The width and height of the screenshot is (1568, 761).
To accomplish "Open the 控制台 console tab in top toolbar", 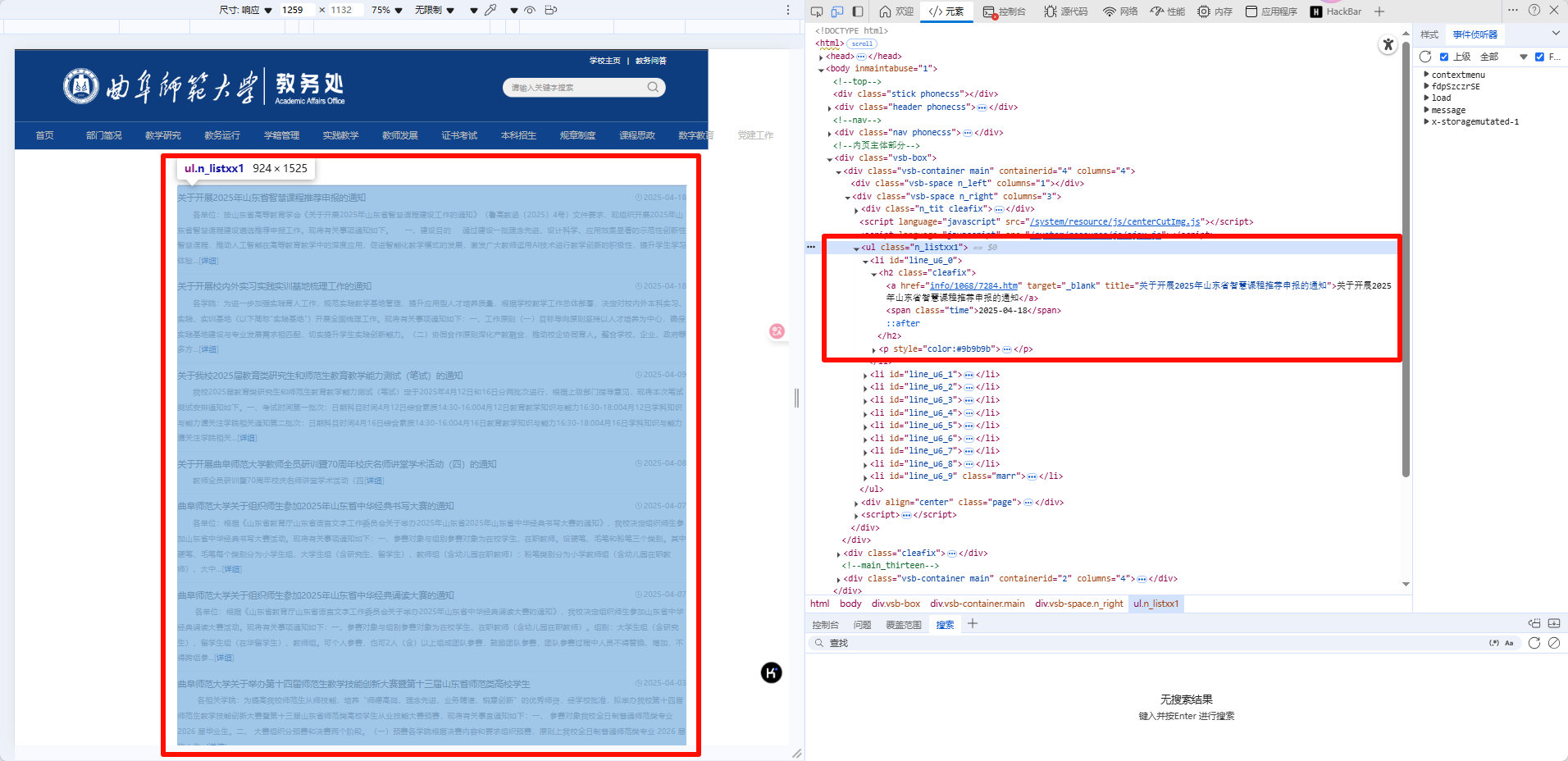I will 1004,11.
